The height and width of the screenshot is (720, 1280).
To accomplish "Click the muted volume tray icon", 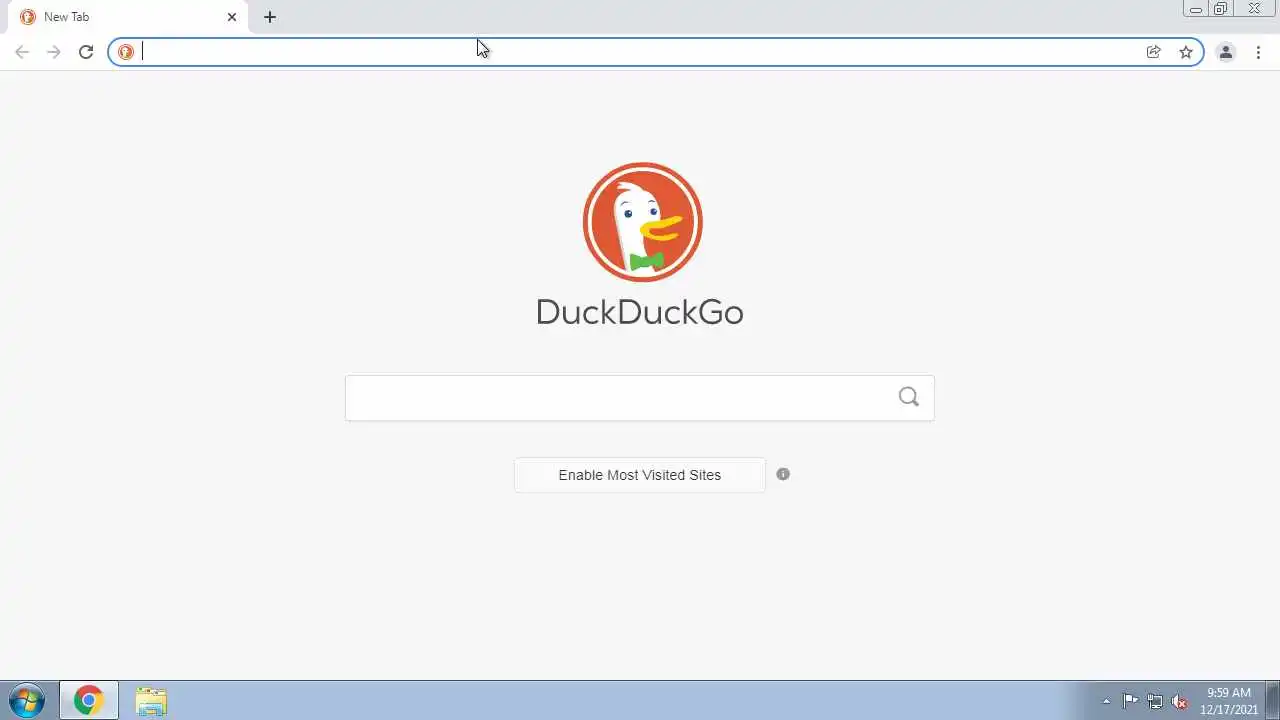I will click(x=1179, y=701).
